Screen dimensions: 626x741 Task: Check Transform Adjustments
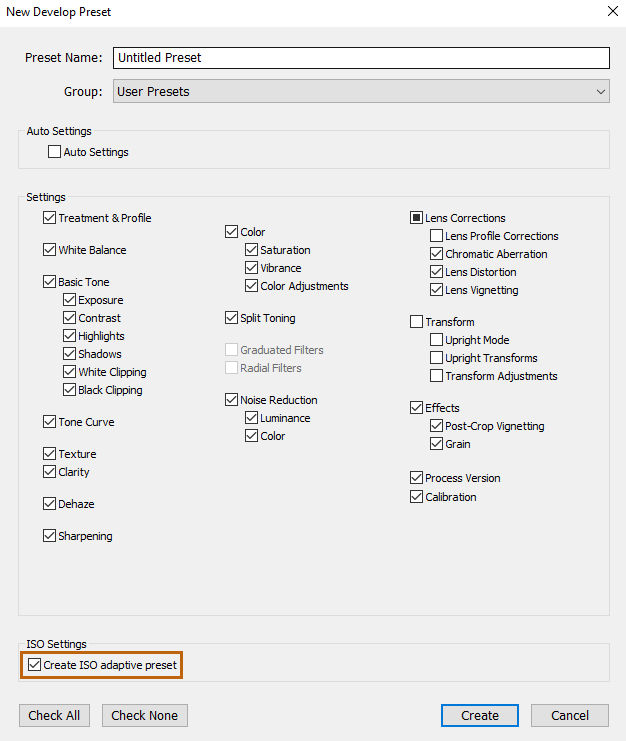[x=437, y=376]
